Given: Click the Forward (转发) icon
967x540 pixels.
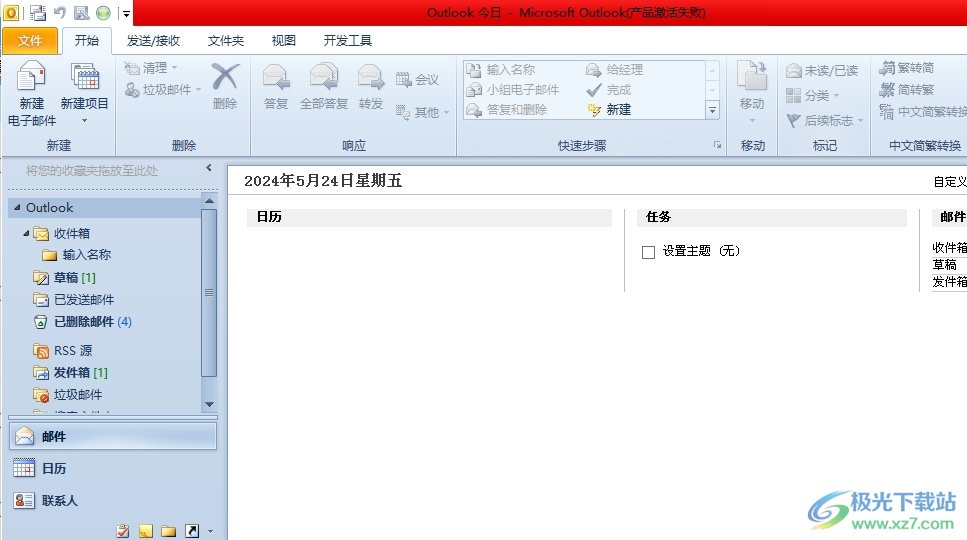Looking at the screenshot, I should pos(371,78).
